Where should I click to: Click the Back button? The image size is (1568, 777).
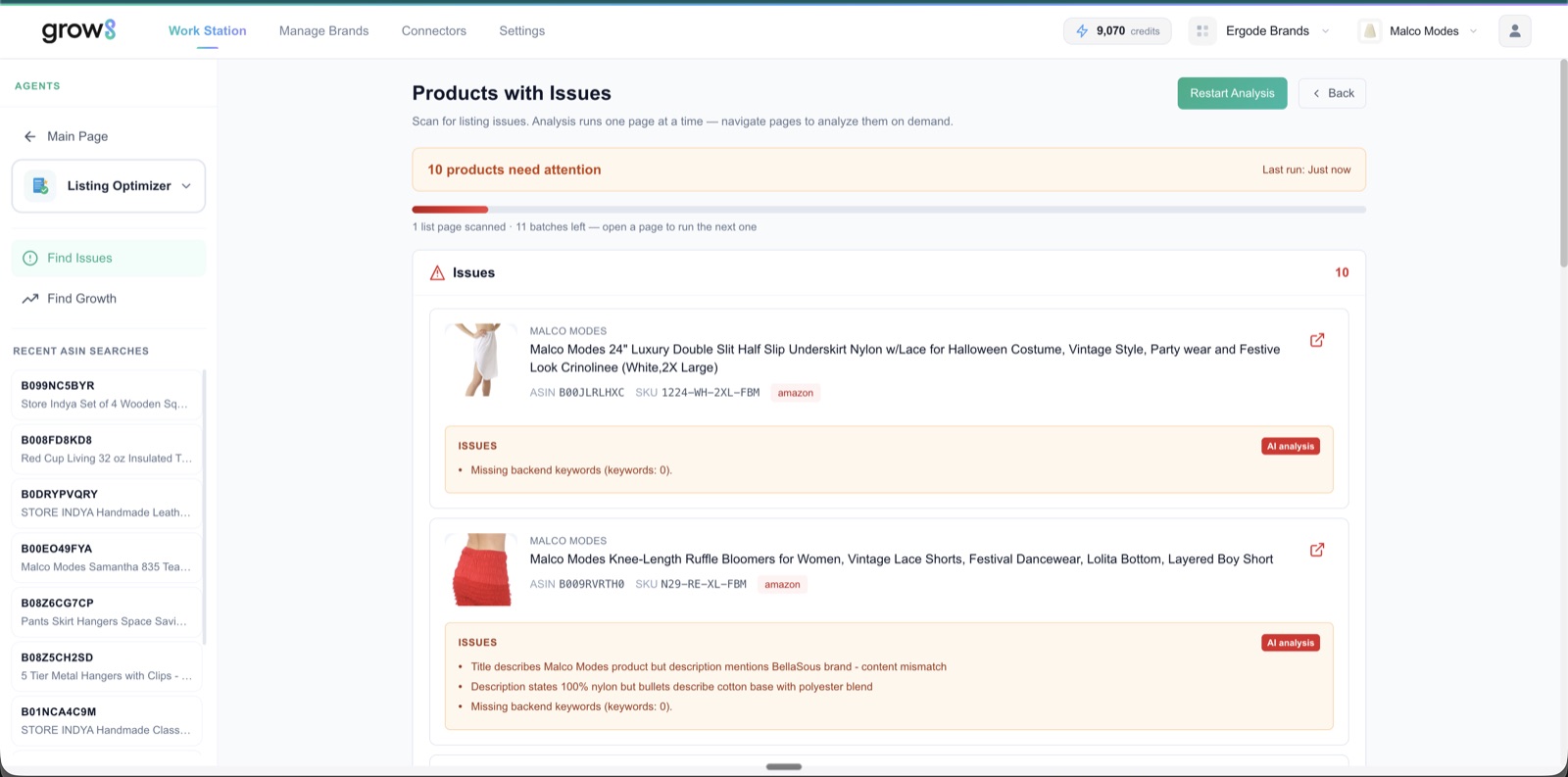click(1332, 93)
